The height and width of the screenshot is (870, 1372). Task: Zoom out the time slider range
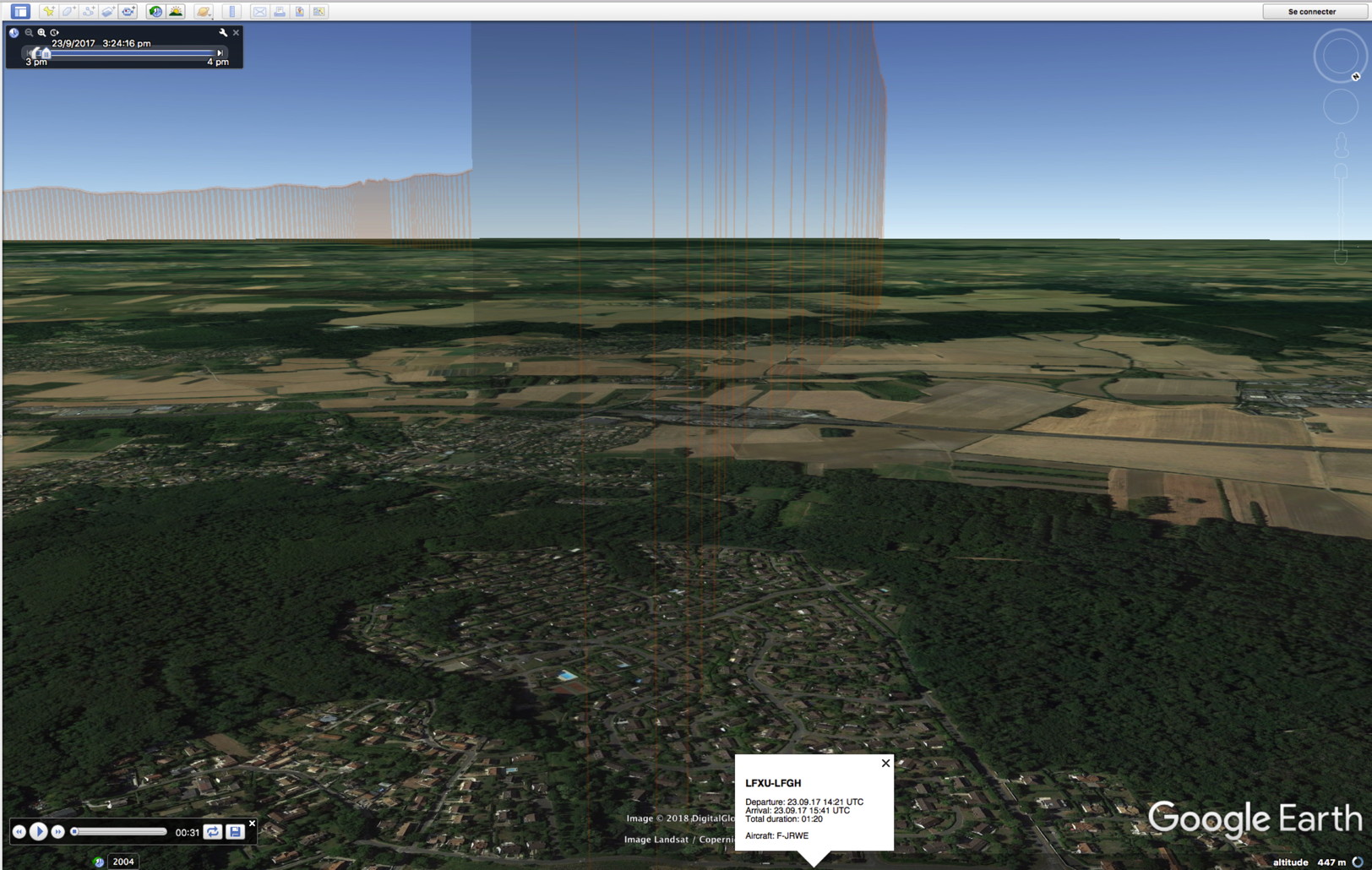(x=29, y=32)
